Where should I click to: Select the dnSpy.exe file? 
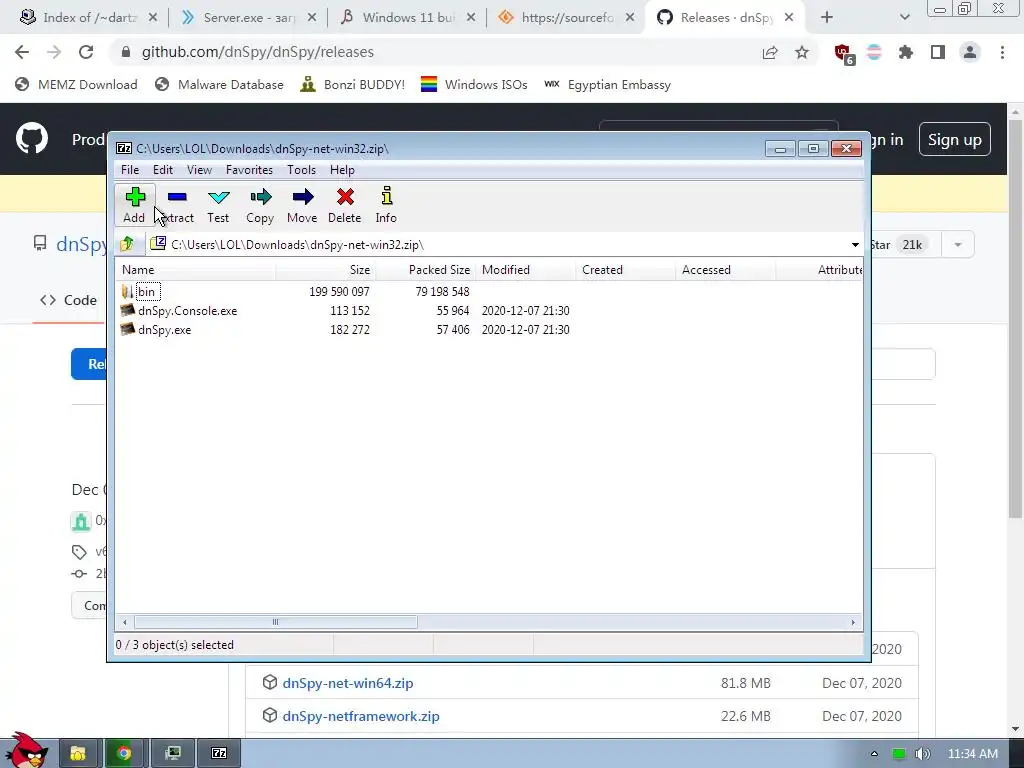click(165, 330)
